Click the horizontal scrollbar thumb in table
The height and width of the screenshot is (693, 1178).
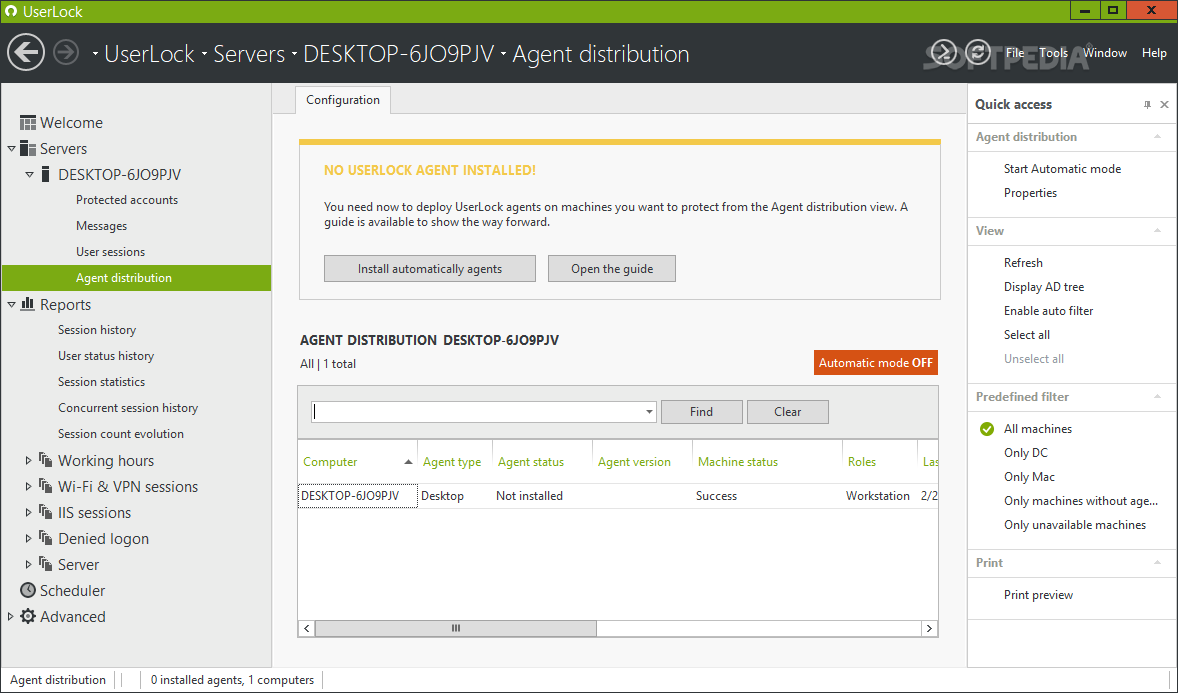point(455,628)
